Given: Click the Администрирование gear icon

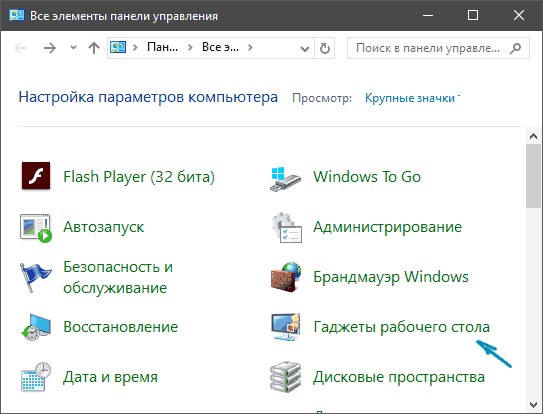Looking at the screenshot, I should (x=286, y=227).
